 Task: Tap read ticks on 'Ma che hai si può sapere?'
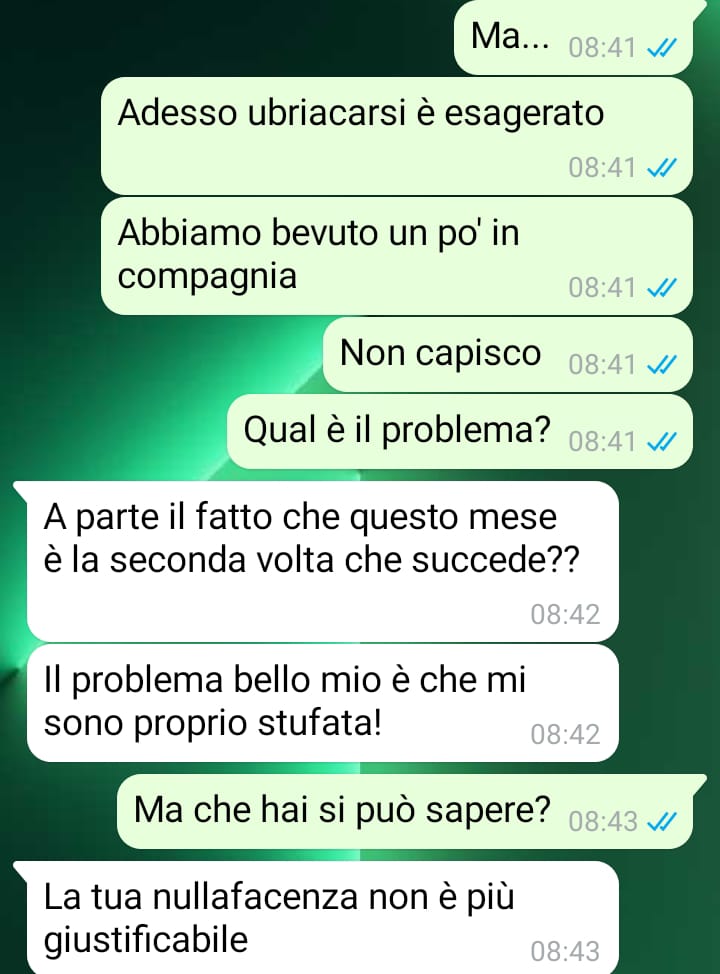tap(662, 822)
